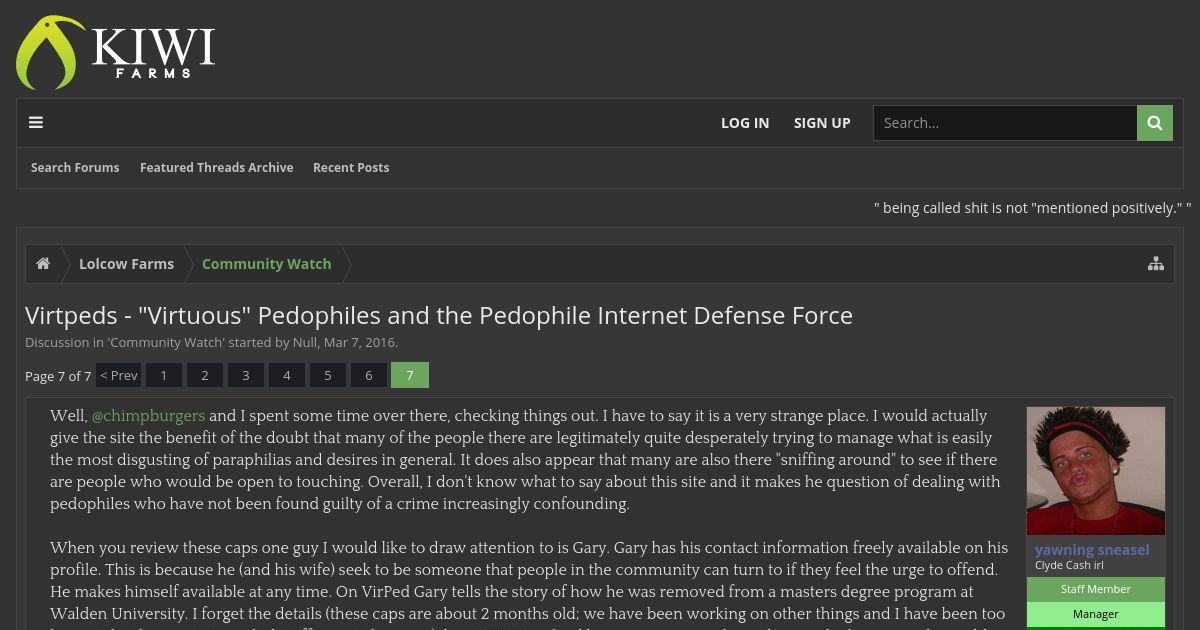This screenshot has height=630, width=1200.
Task: Click the Mar 7, 2016 date link
Action: (359, 342)
